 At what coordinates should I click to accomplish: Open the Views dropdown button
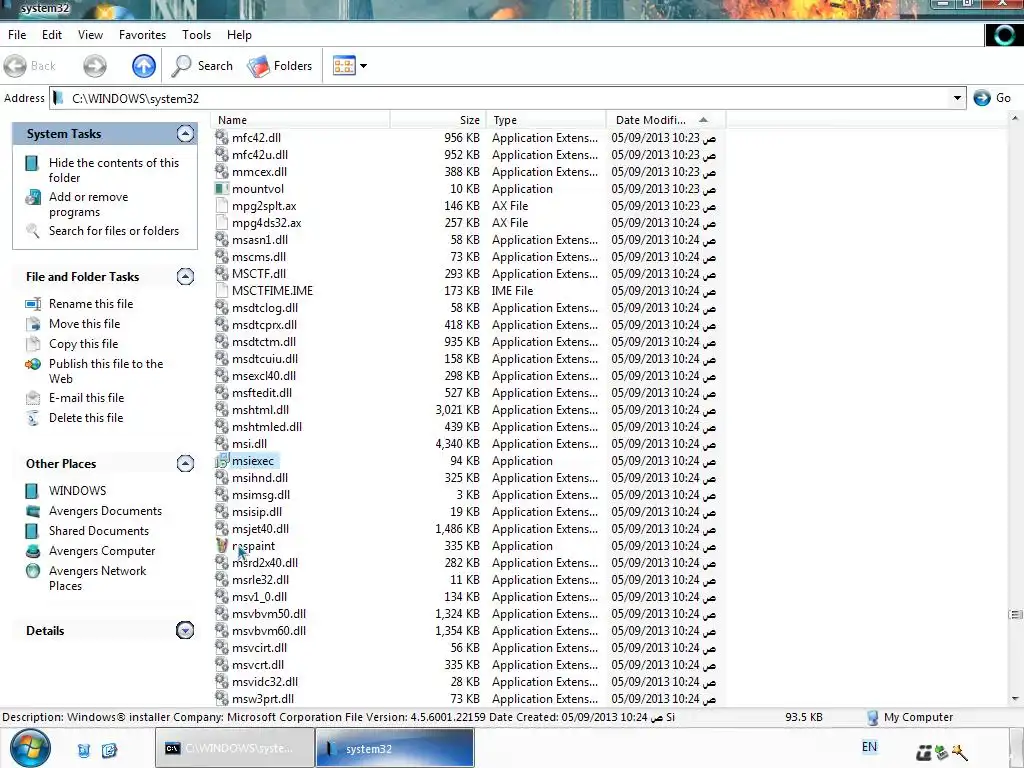[349, 66]
